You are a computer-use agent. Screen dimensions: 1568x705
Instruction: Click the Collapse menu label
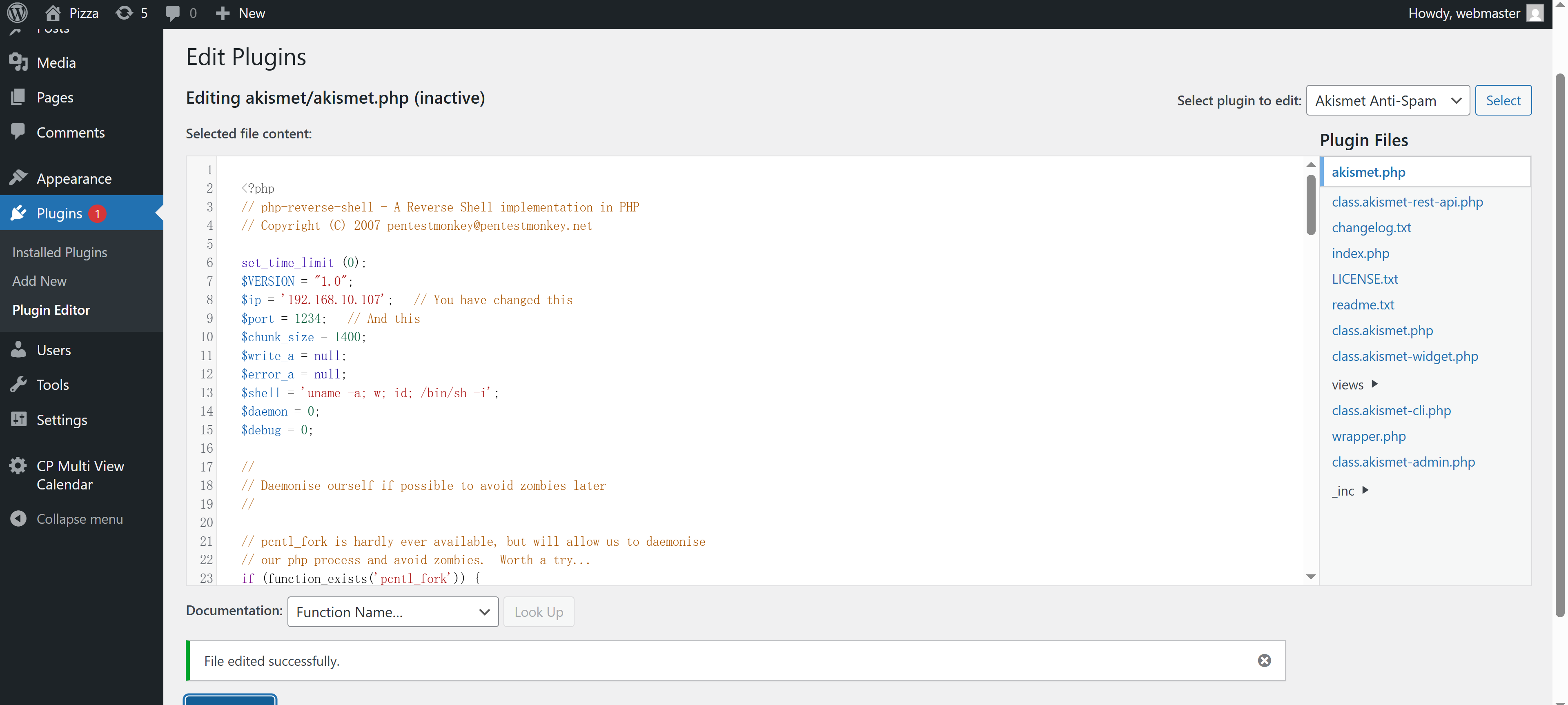click(x=80, y=519)
